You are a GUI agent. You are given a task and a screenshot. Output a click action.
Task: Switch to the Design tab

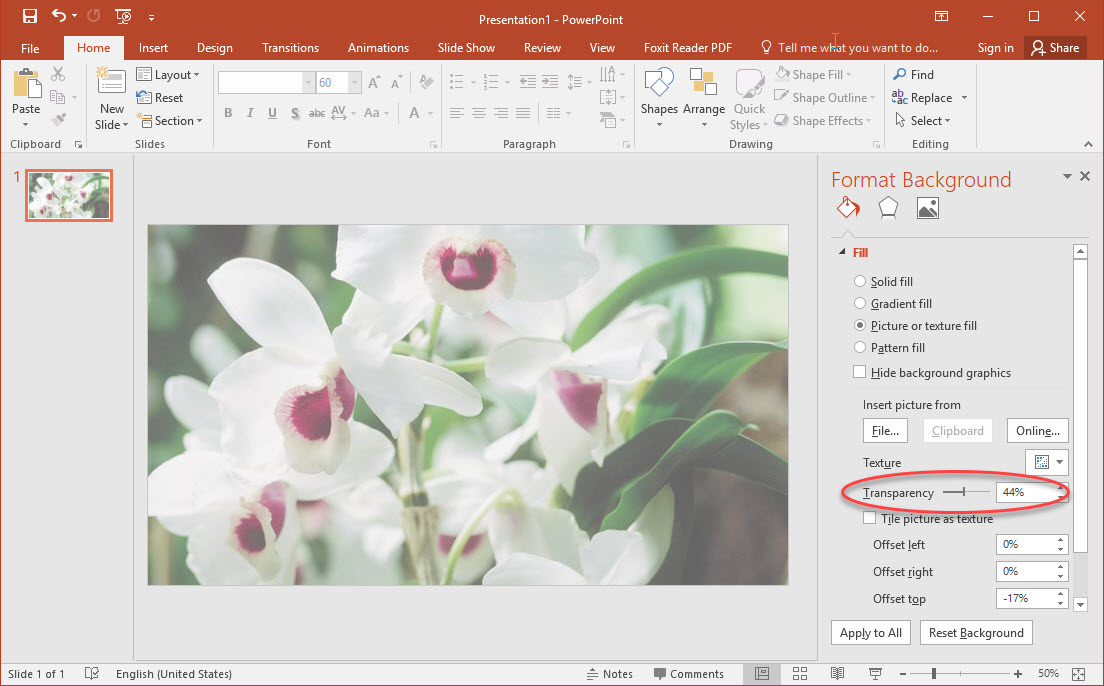pos(214,47)
